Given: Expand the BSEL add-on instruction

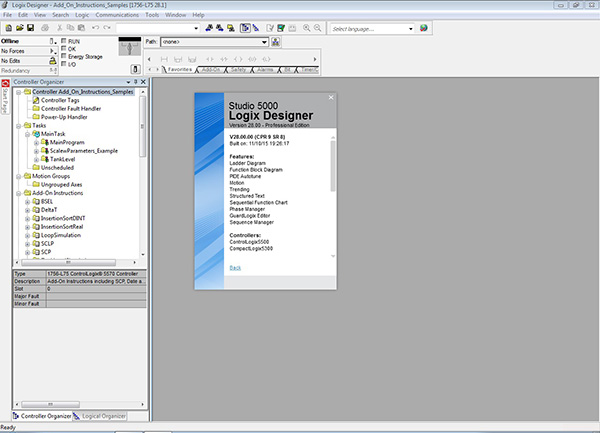Looking at the screenshot, I should pyautogui.click(x=27, y=202).
